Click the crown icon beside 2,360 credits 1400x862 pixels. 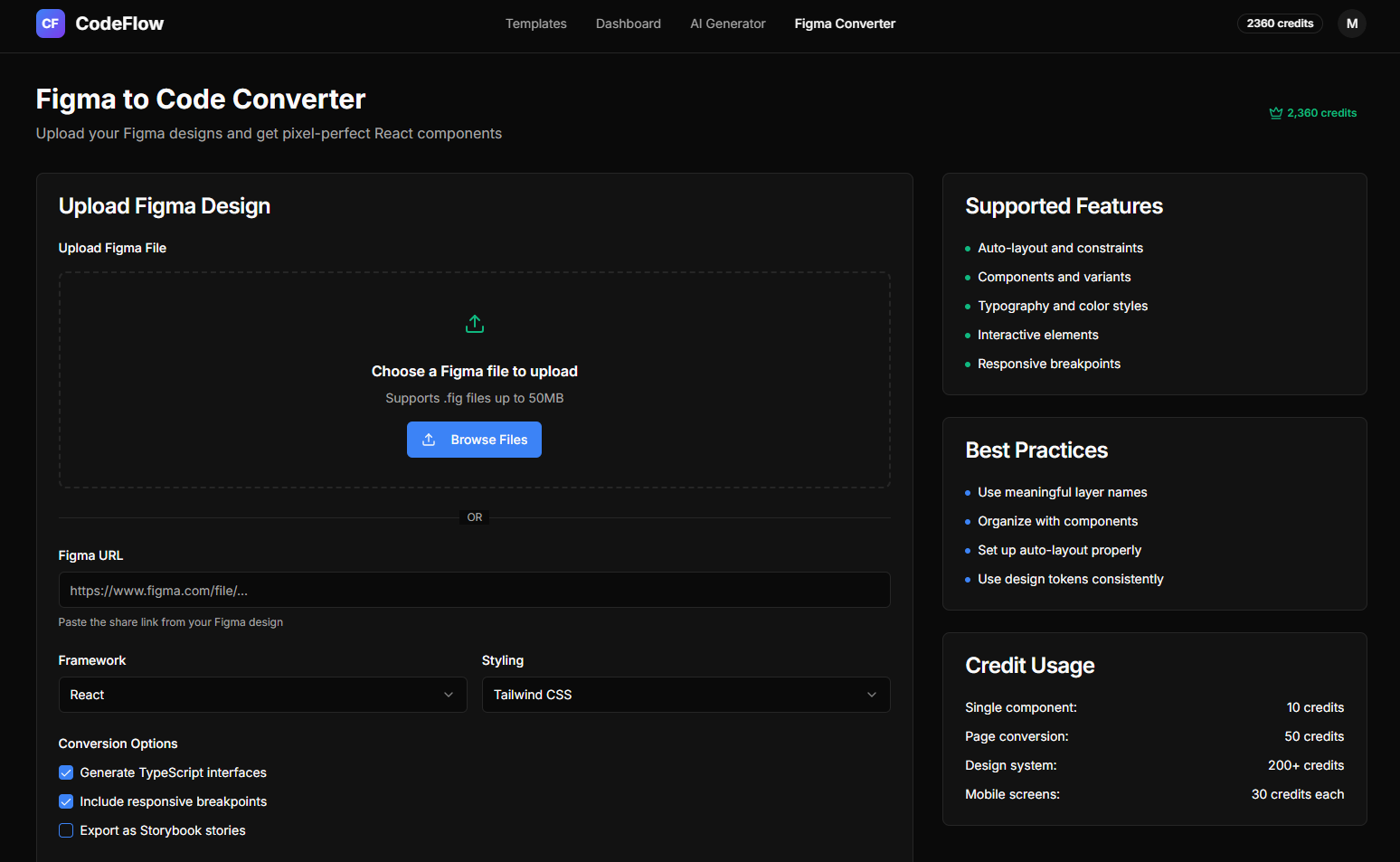[x=1276, y=113]
